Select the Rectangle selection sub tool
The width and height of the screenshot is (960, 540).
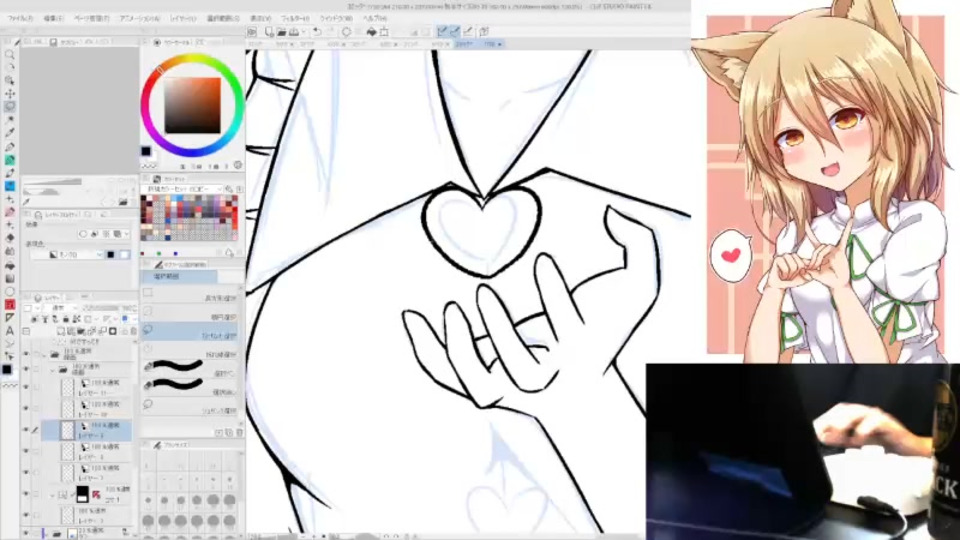coord(190,294)
